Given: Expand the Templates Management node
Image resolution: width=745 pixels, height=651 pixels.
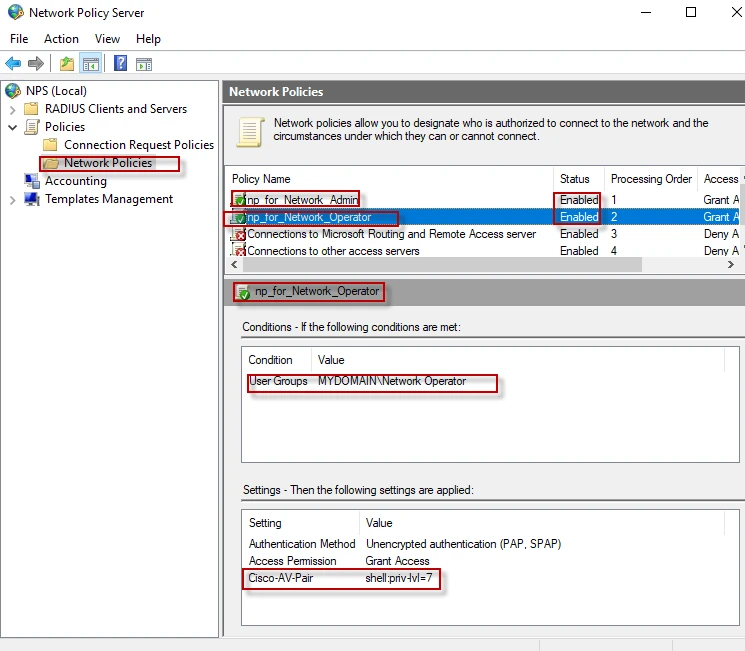Looking at the screenshot, I should tap(13, 199).
